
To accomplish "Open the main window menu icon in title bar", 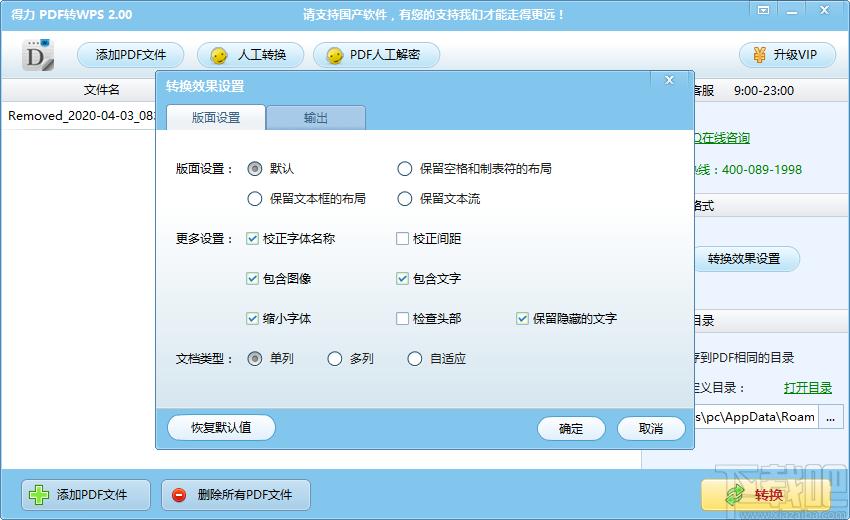I will point(763,11).
